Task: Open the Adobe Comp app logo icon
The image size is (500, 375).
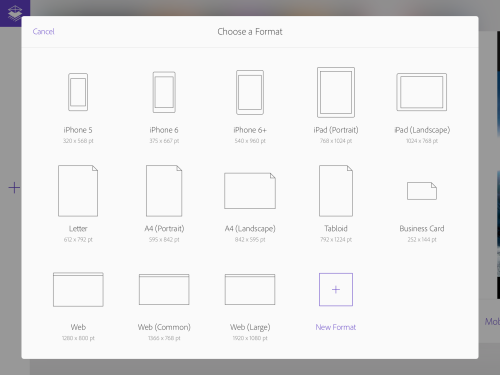Action: (15, 13)
